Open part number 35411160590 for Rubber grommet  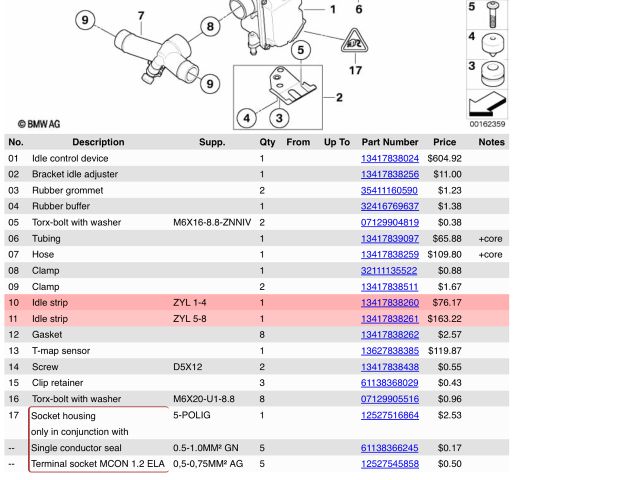[389, 190]
